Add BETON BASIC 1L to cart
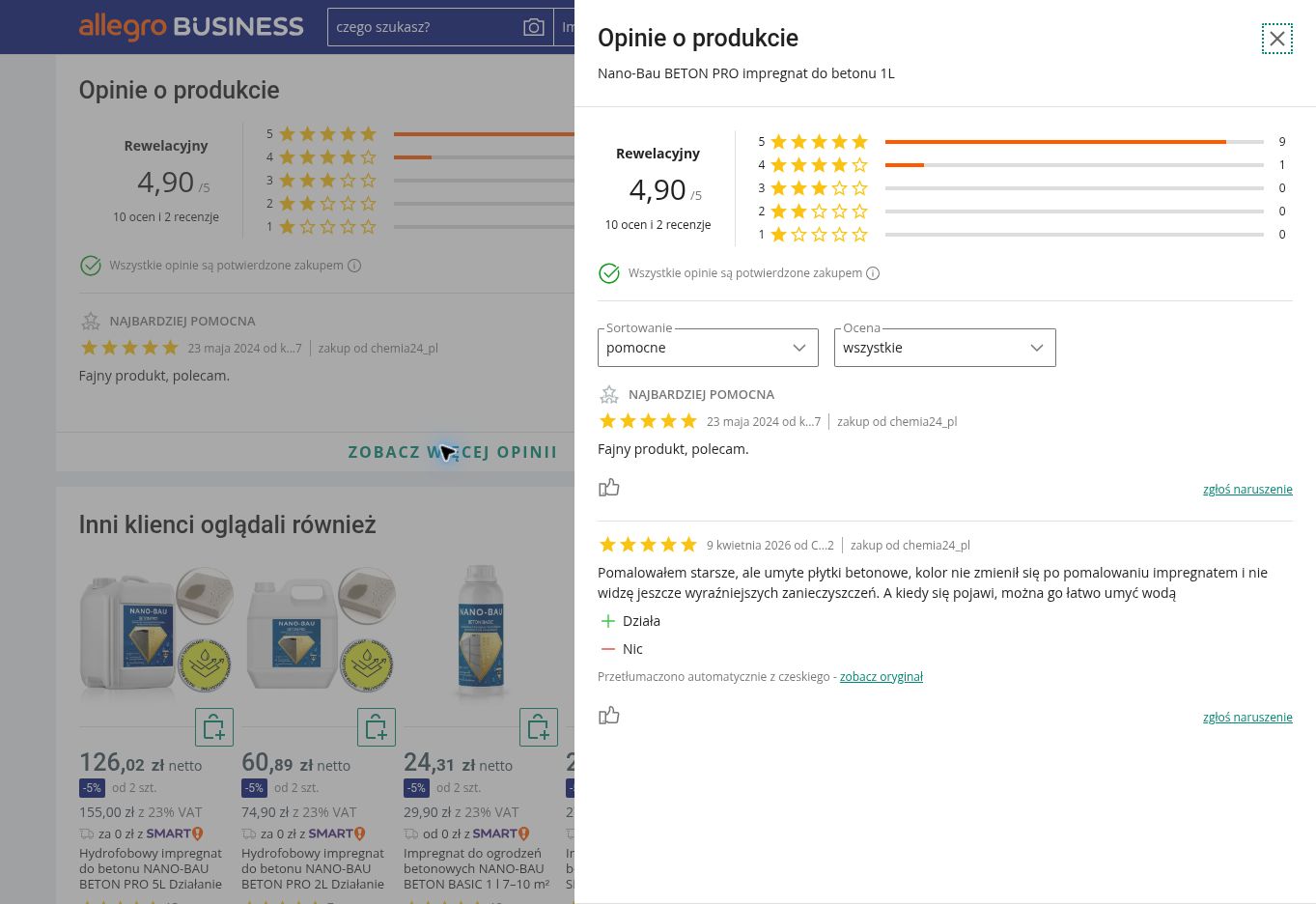 point(539,727)
